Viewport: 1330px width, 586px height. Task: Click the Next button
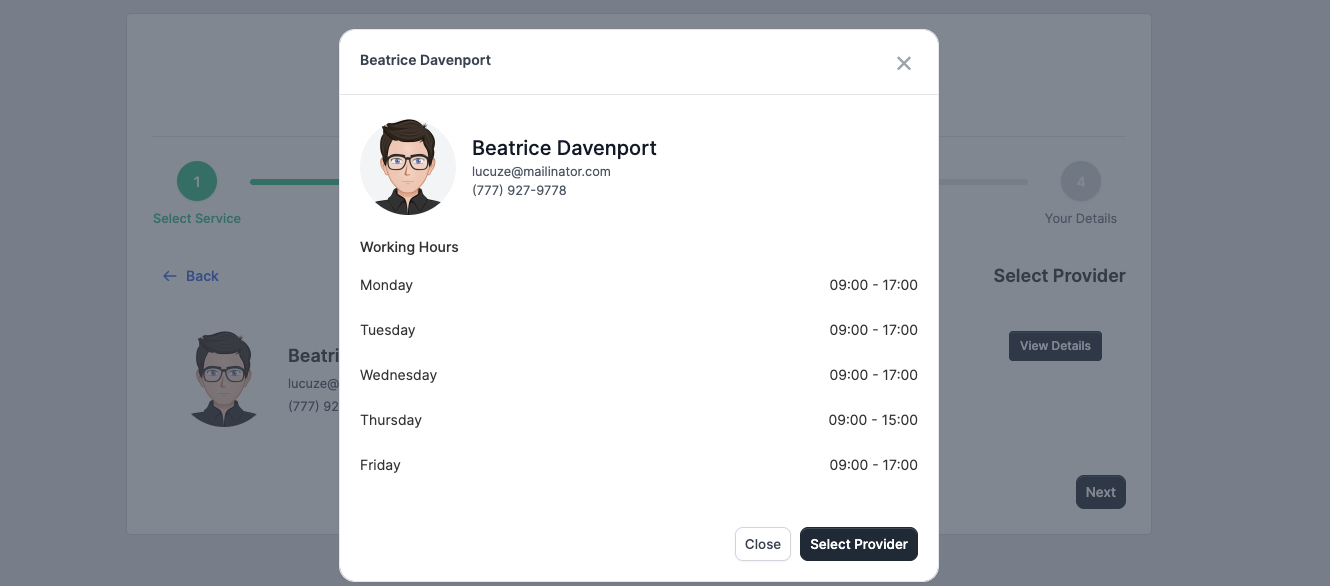point(1100,492)
